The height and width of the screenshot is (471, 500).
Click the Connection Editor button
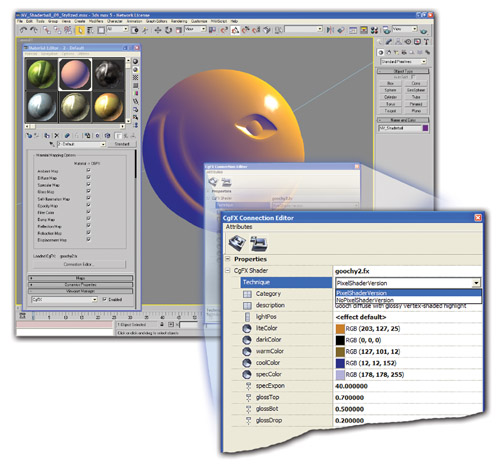coord(79,264)
